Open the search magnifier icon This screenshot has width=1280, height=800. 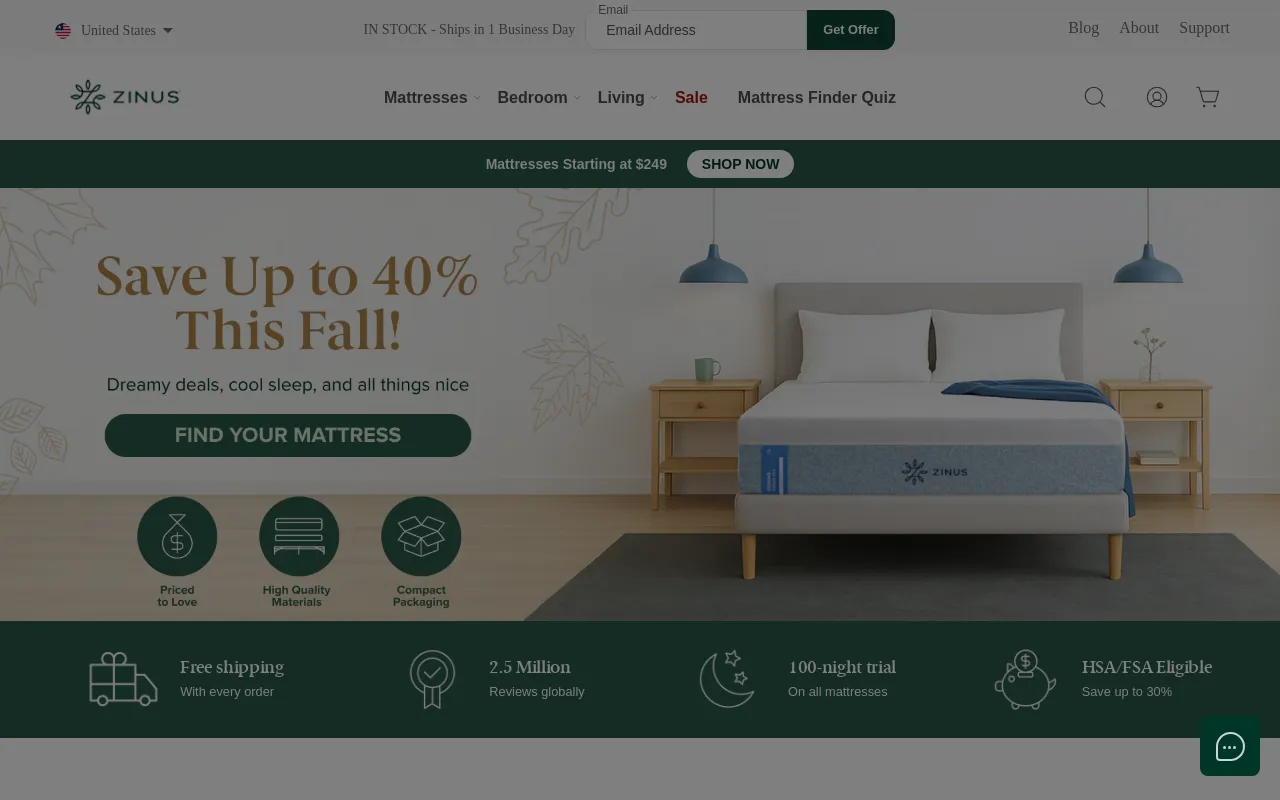tap(1095, 97)
